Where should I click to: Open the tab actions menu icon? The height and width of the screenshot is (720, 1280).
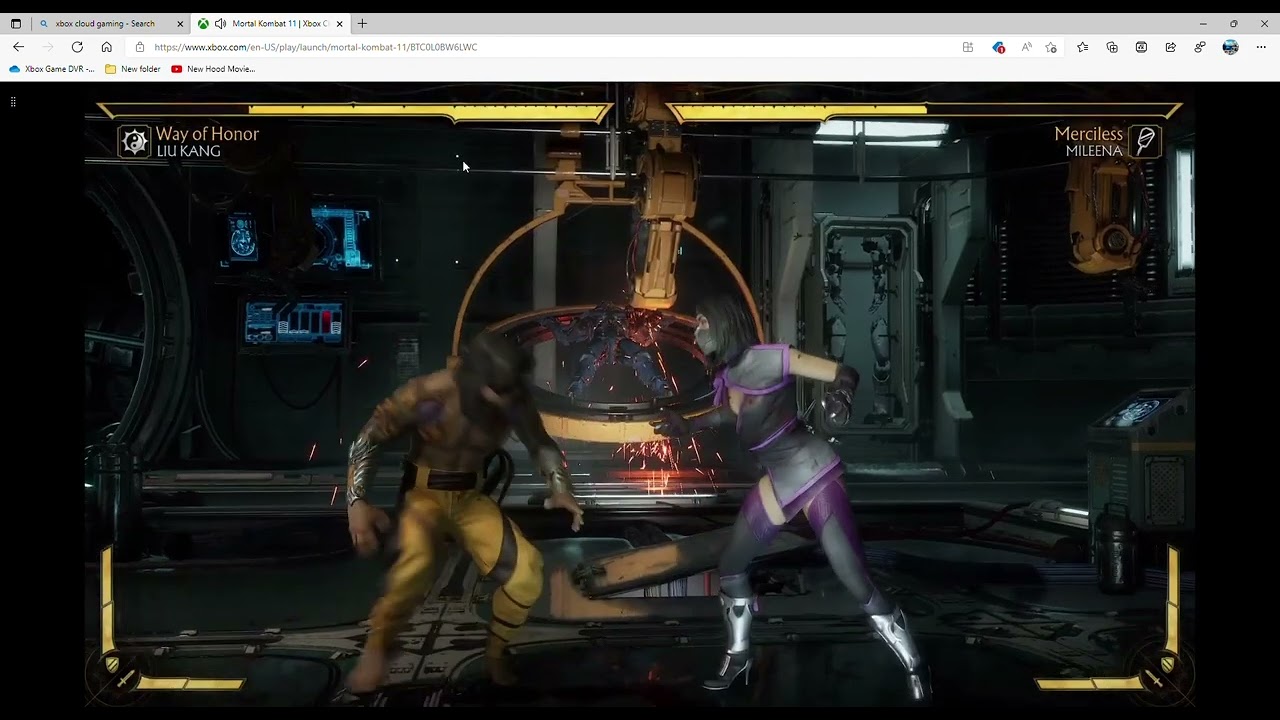15,23
